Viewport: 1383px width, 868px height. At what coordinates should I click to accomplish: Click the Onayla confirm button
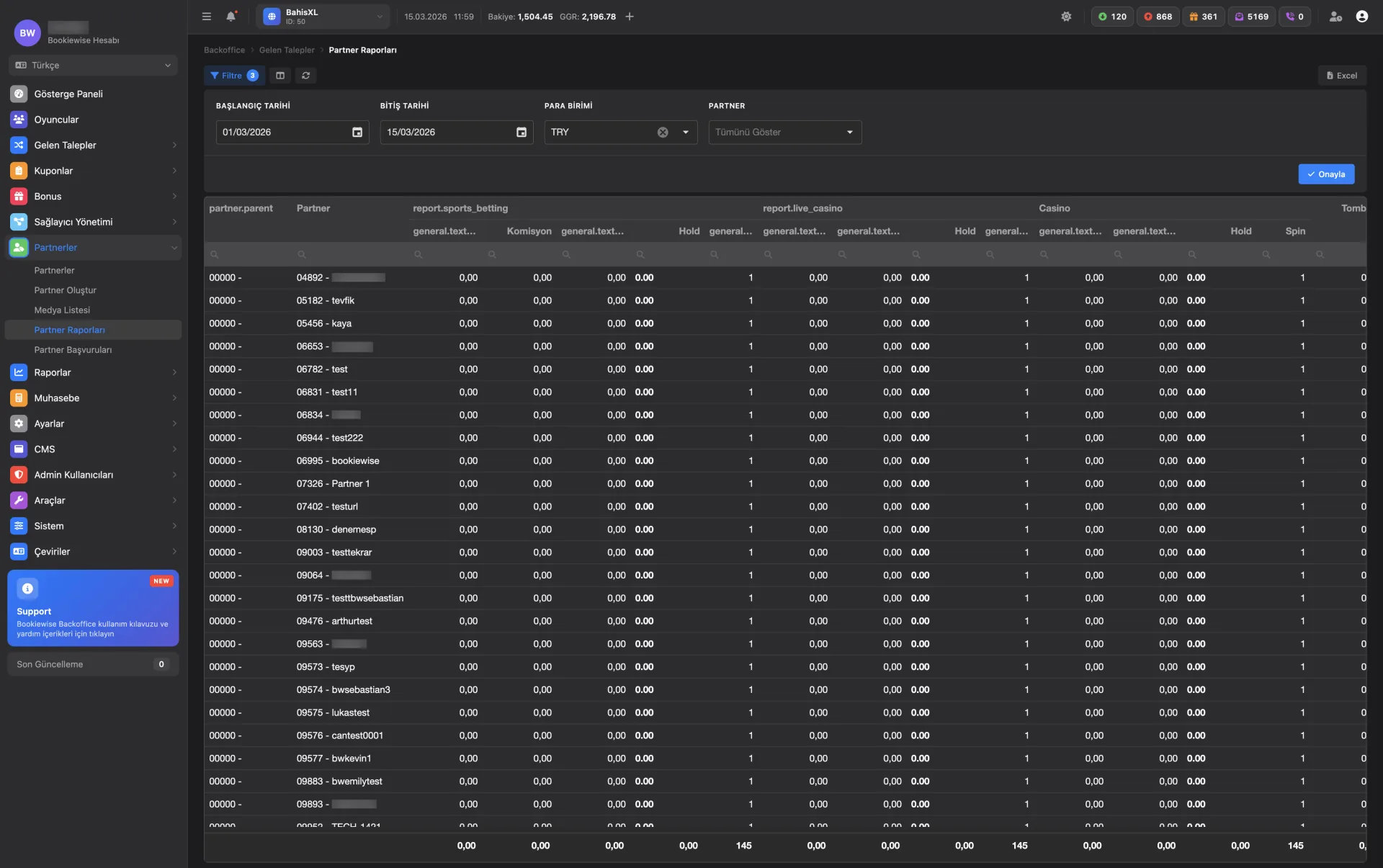(x=1326, y=174)
